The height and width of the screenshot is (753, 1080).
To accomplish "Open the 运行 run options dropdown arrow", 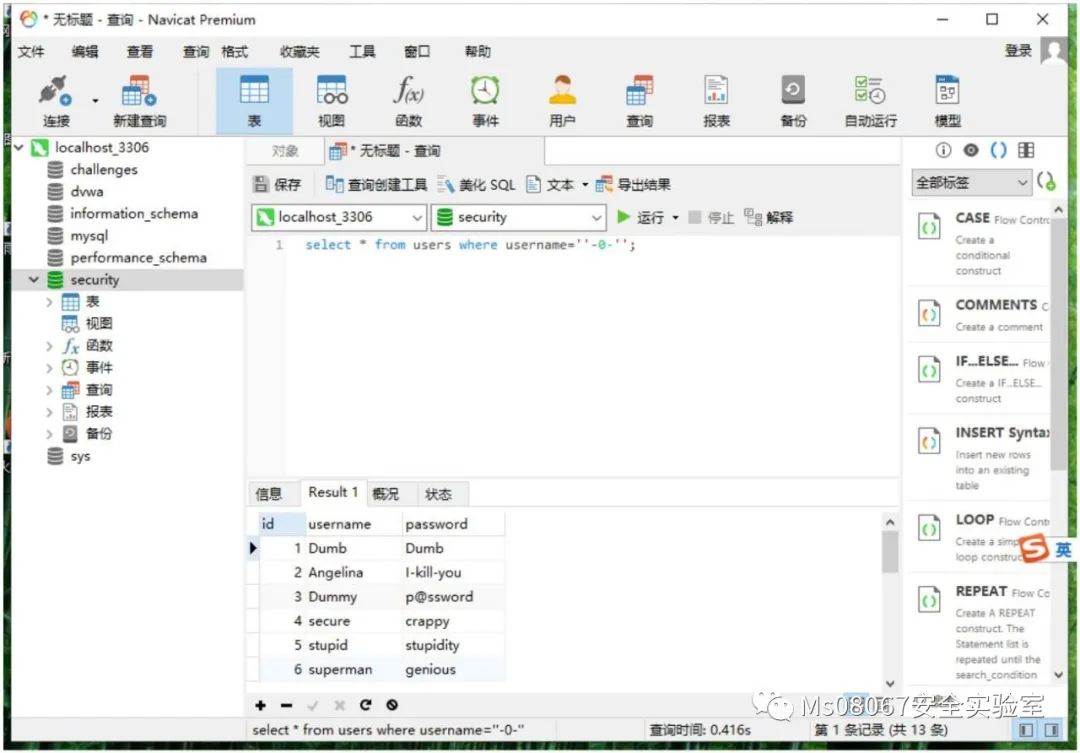I will pos(675,218).
